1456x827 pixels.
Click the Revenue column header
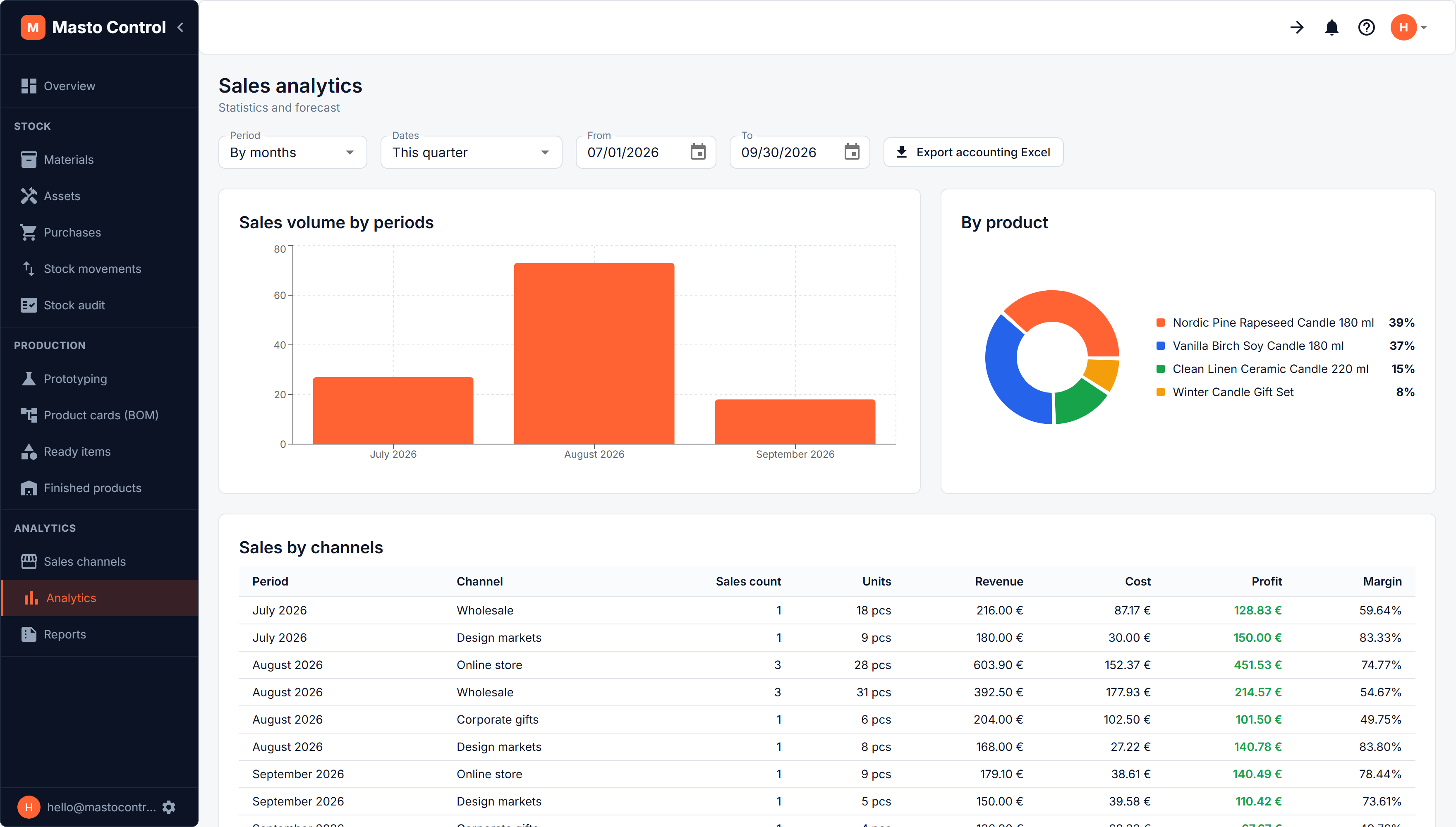pyautogui.click(x=999, y=582)
